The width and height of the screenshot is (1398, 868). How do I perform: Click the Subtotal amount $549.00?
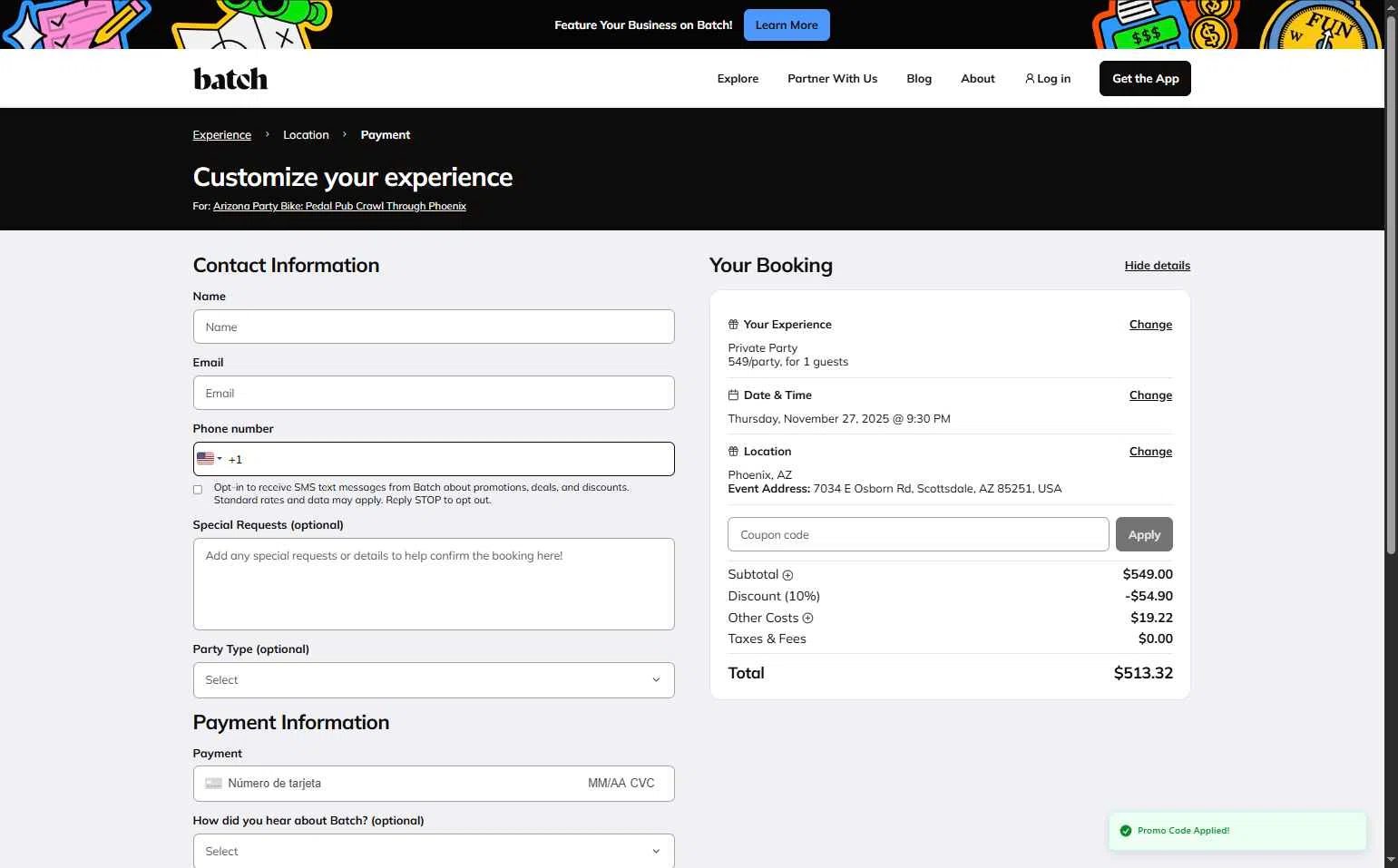1148,575
